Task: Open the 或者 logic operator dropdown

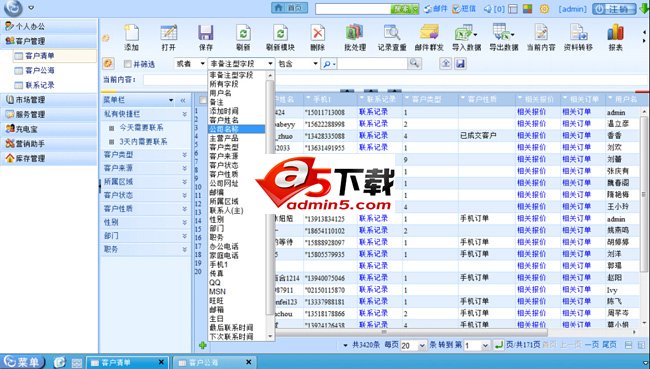Action: tap(190, 63)
